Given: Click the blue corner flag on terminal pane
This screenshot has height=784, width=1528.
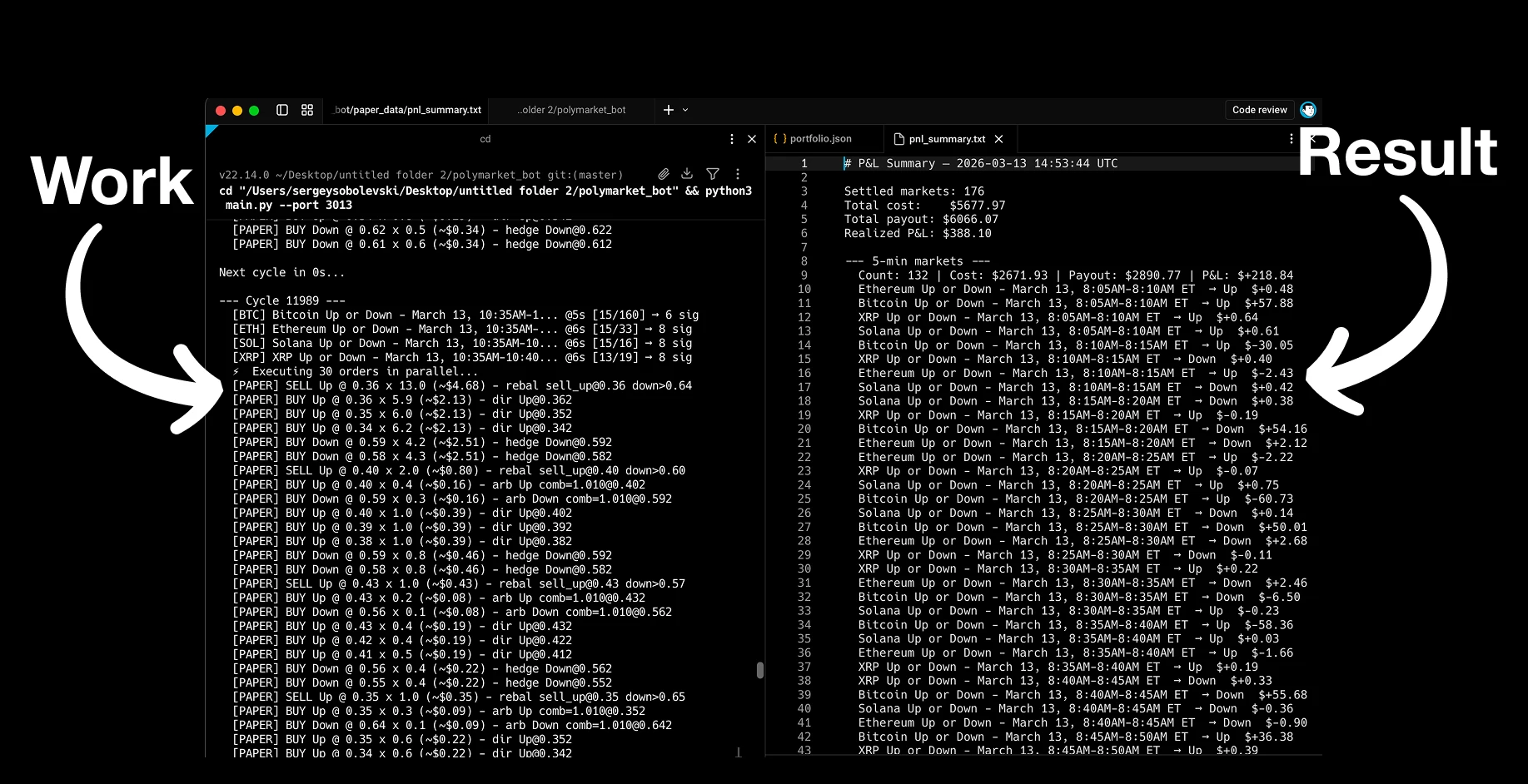Looking at the screenshot, I should point(210,130).
